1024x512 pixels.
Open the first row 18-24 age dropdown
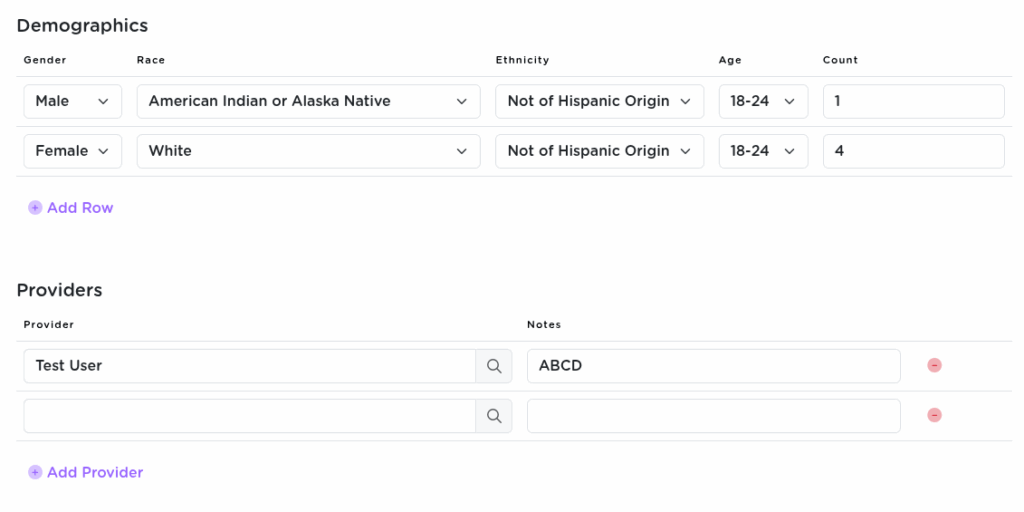(x=763, y=101)
